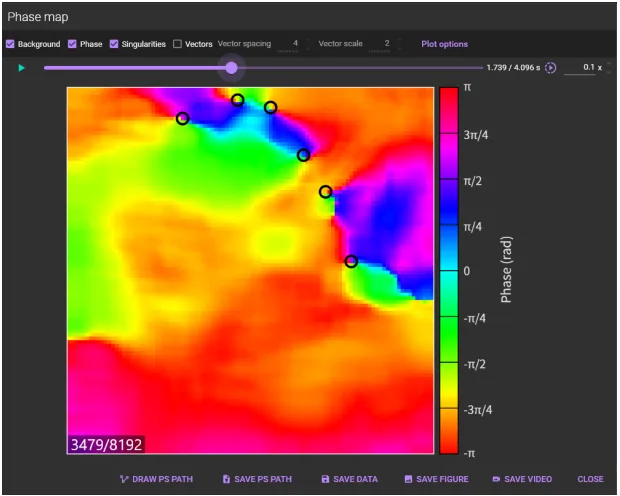This screenshot has width=620, height=496.
Task: Click the phase colorbar at the zero level
Action: point(449,270)
